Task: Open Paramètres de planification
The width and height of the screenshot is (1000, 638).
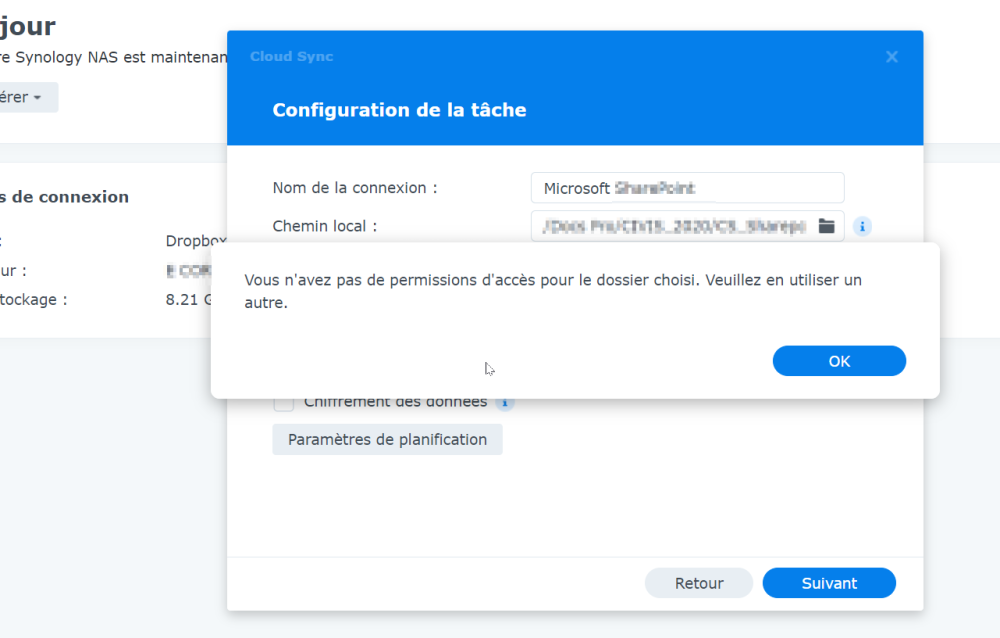Action: [x=387, y=439]
